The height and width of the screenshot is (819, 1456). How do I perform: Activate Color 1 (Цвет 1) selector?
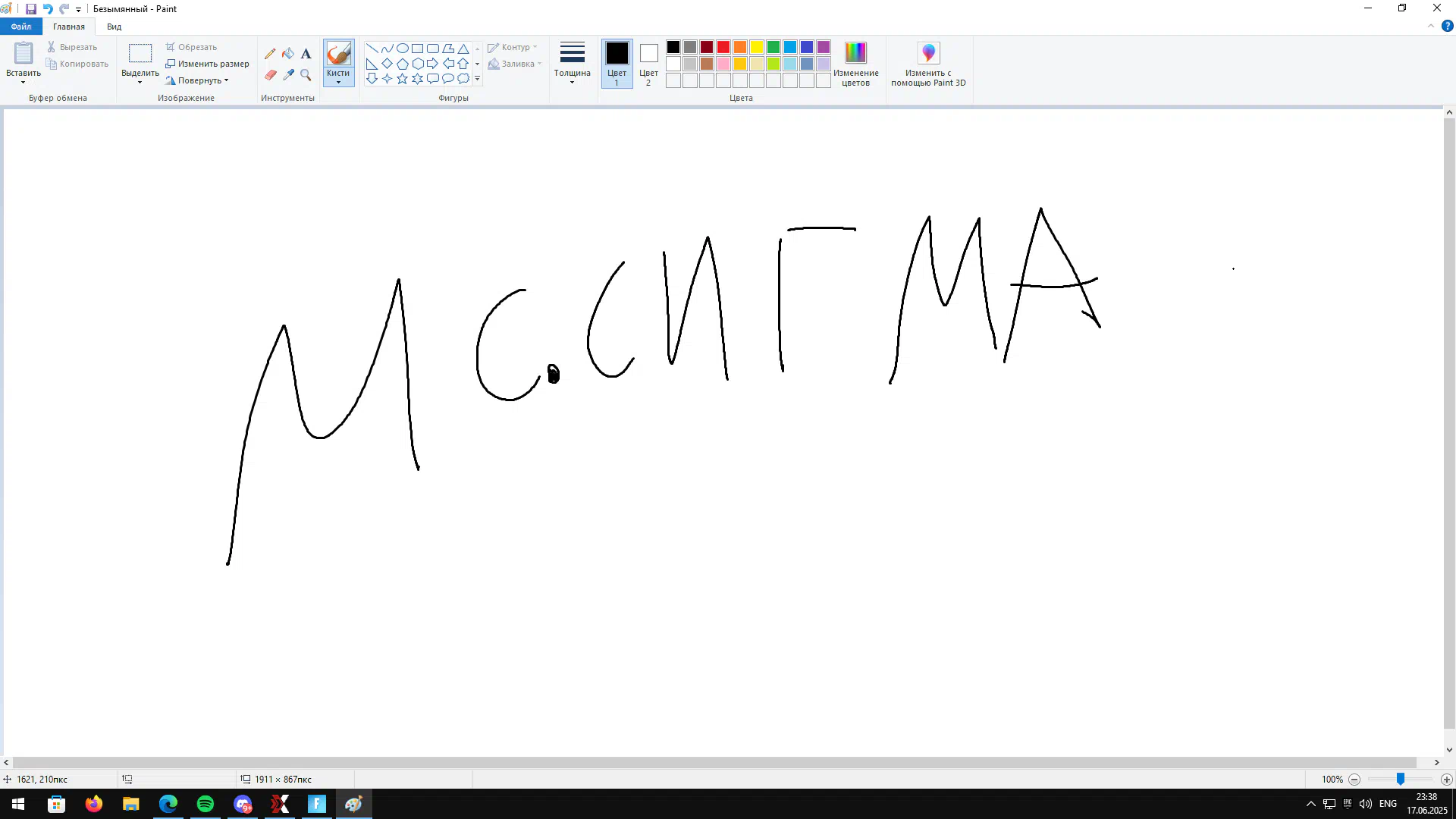click(617, 64)
